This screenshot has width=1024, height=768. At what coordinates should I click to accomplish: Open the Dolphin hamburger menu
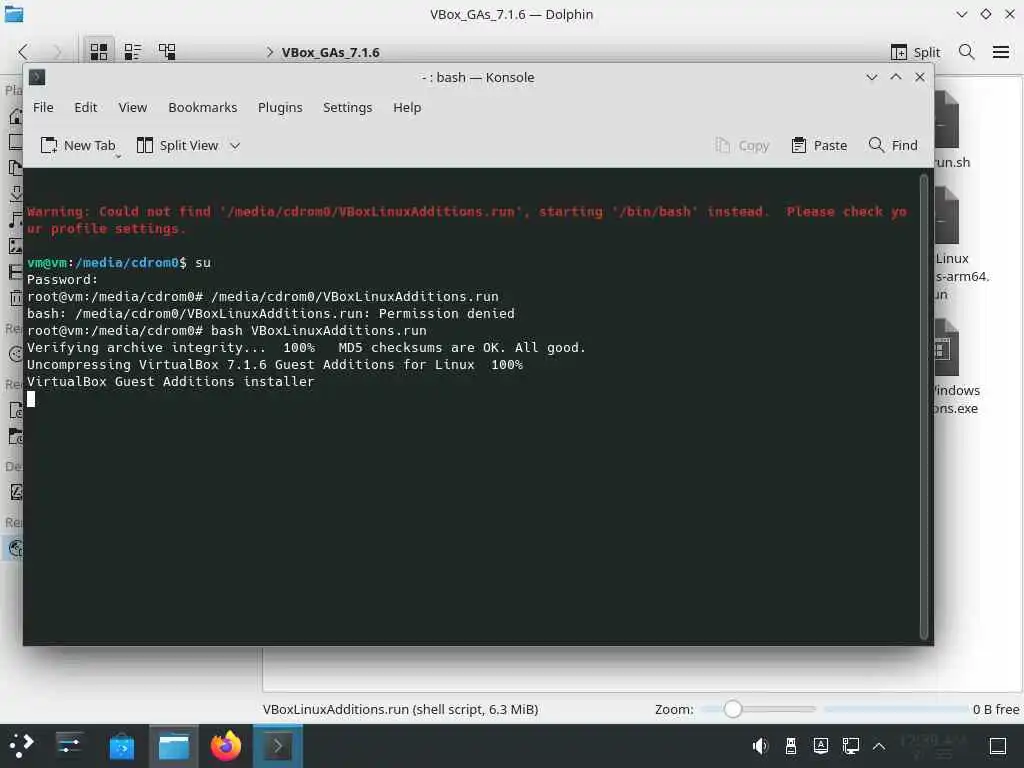[x=1000, y=52]
